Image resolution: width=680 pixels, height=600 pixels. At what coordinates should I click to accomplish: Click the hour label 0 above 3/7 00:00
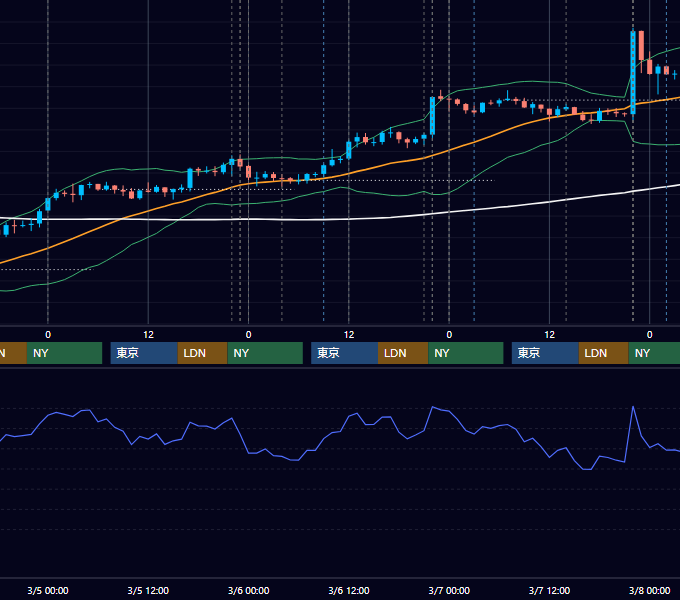pos(449,334)
